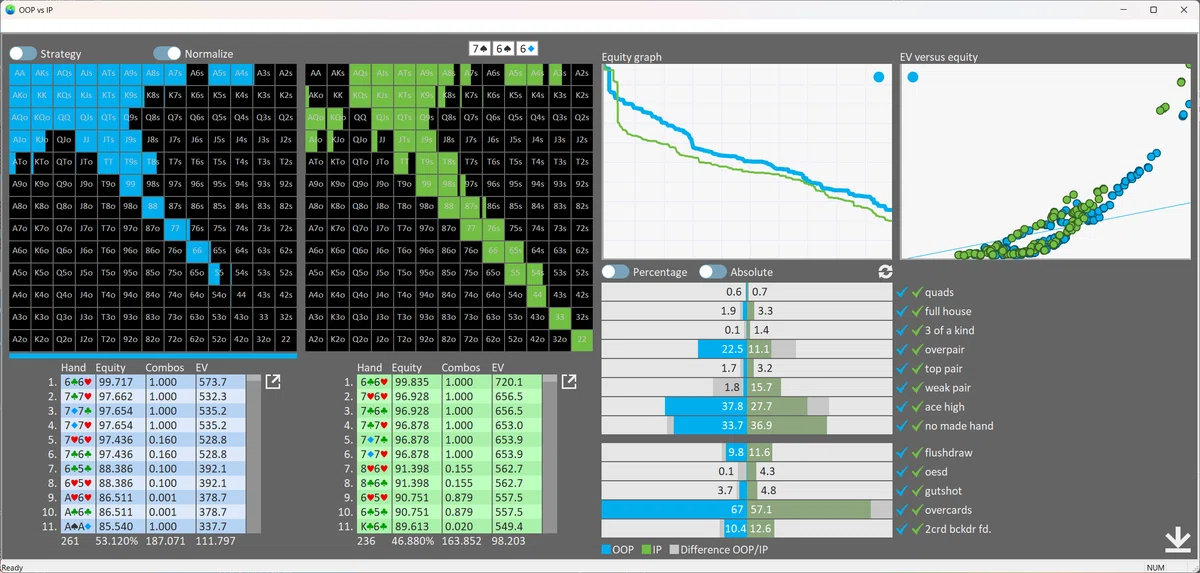The height and width of the screenshot is (573, 1200).
Task: Click the gray Difference OOP/IP legend swatch
Action: [674, 549]
